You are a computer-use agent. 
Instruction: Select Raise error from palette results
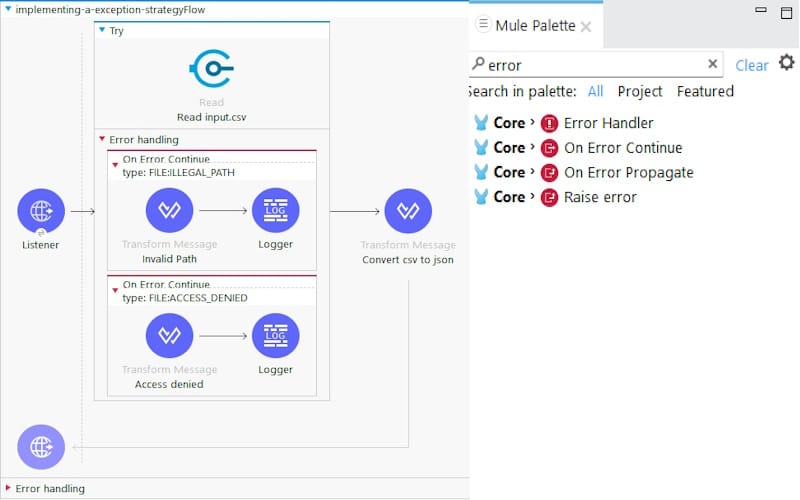point(600,197)
